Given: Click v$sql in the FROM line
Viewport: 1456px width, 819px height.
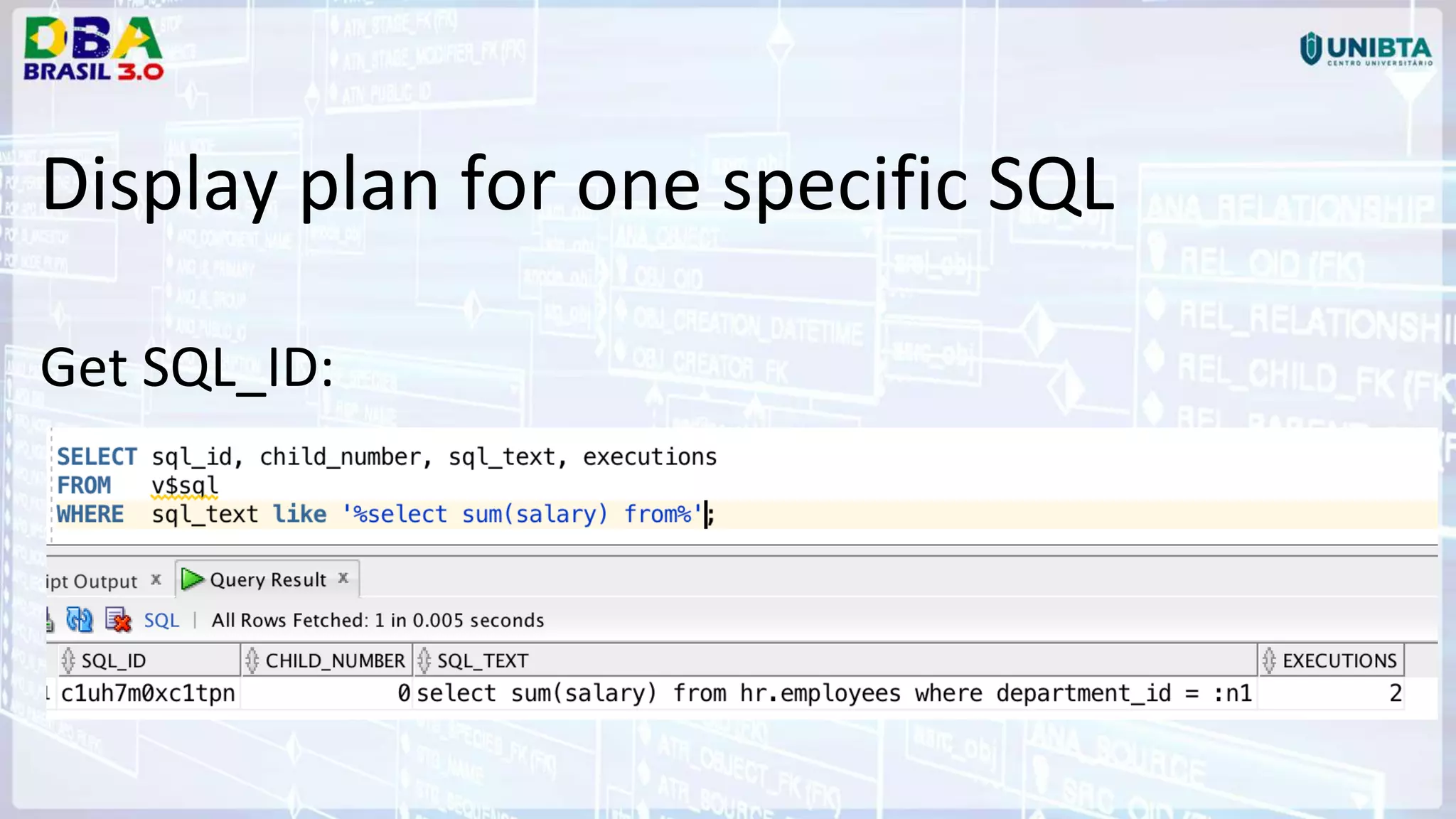Looking at the screenshot, I should [184, 486].
